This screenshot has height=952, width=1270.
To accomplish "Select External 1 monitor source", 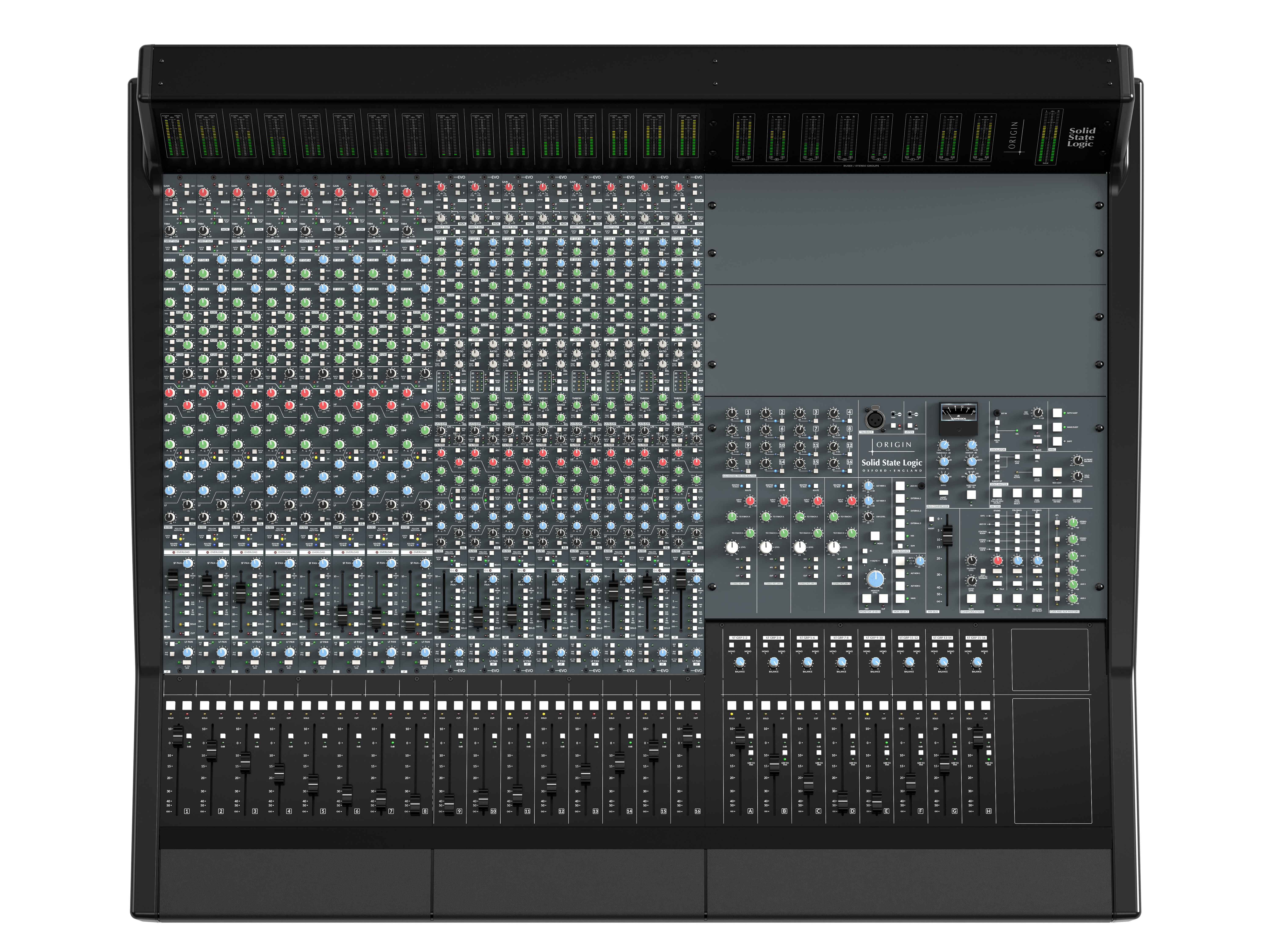I will tap(900, 499).
